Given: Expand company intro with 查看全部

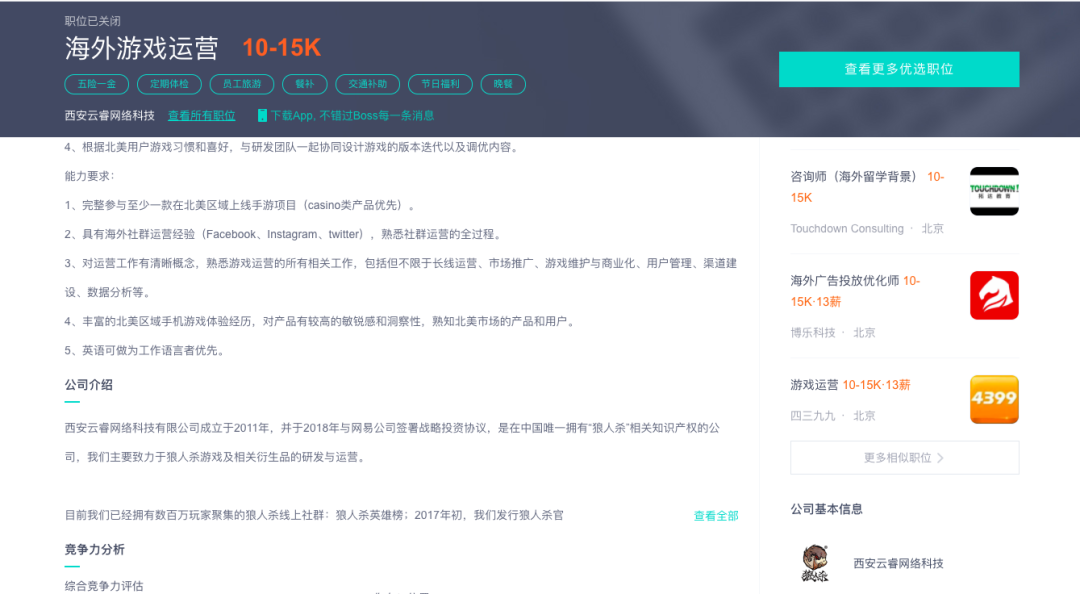Looking at the screenshot, I should 716,516.
